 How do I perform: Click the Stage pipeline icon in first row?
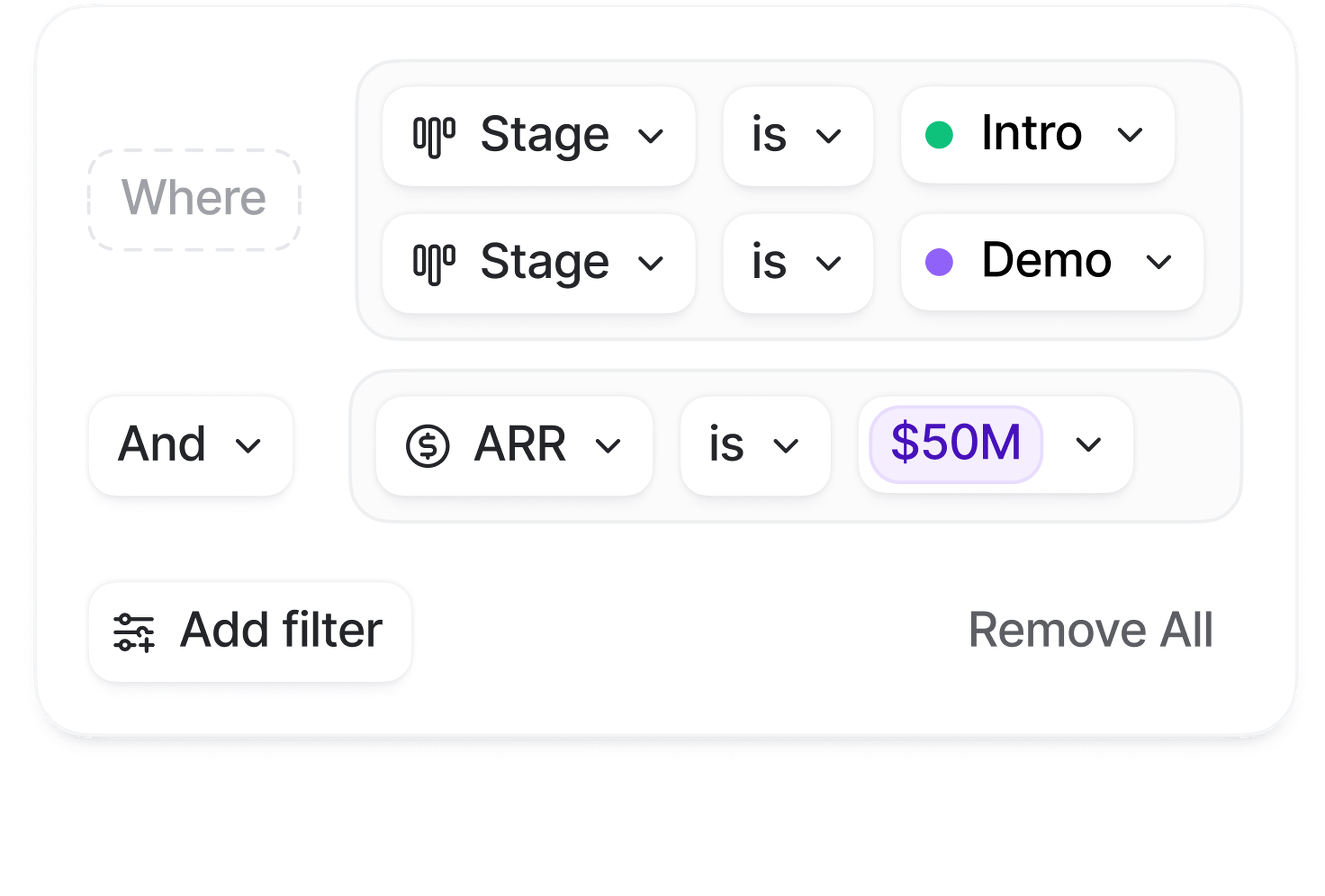[x=434, y=137]
